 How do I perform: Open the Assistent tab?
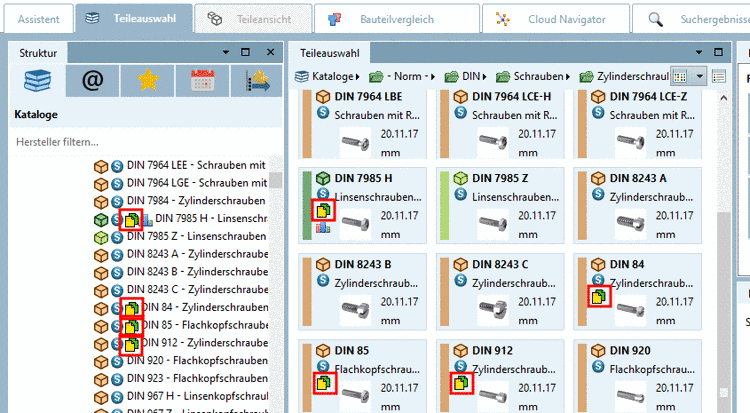point(39,19)
